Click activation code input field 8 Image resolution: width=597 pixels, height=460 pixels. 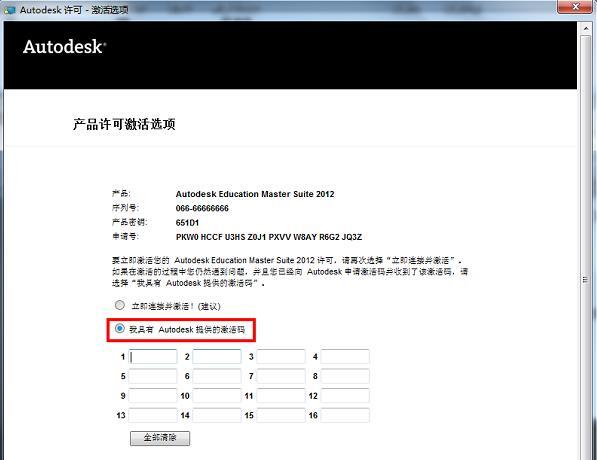(x=345, y=376)
